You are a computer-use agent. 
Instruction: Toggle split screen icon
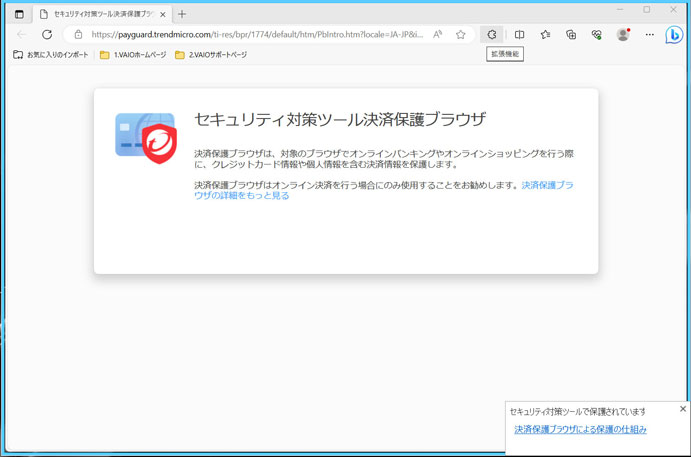coord(520,34)
